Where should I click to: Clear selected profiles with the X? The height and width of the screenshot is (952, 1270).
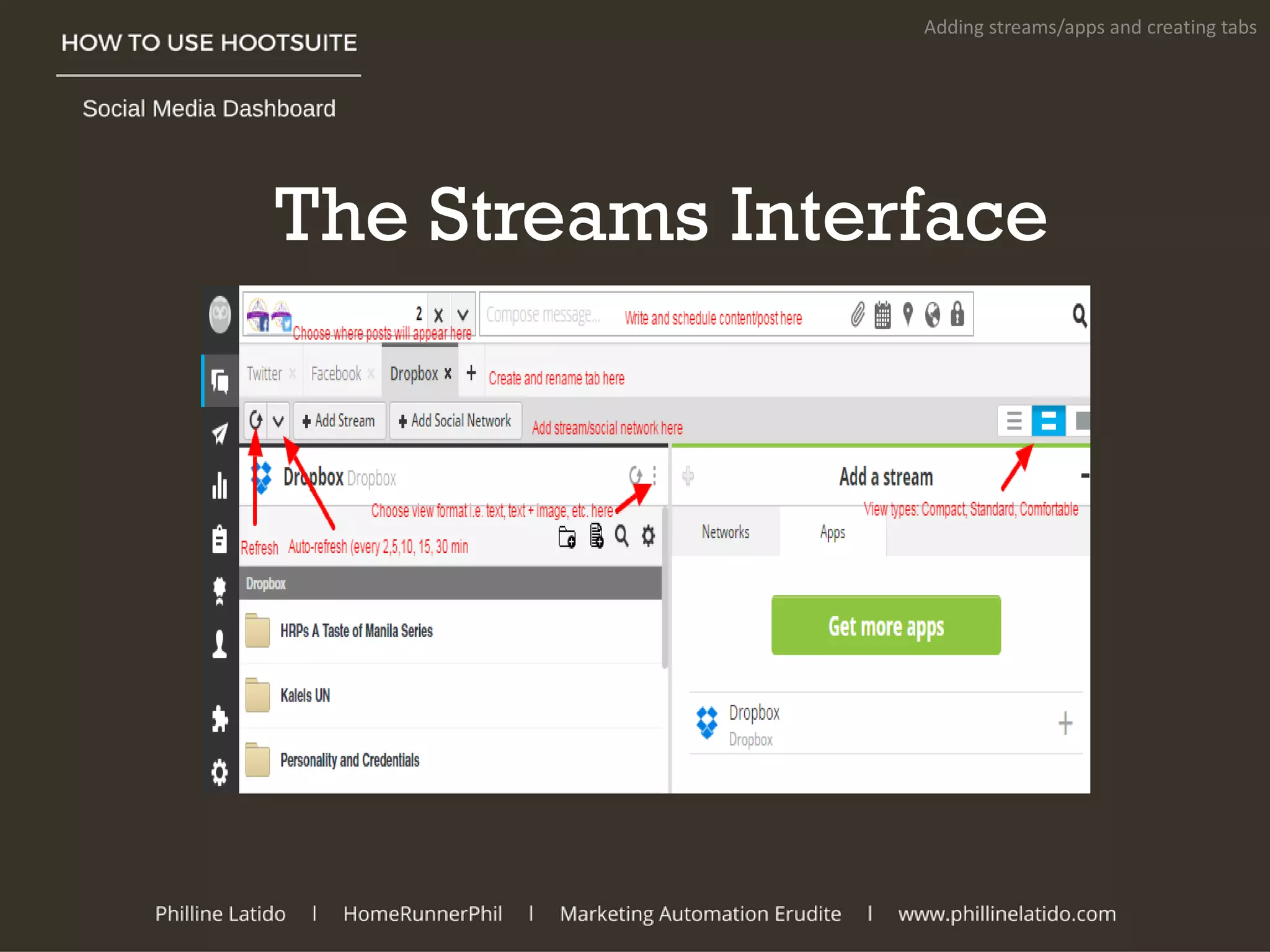point(438,315)
